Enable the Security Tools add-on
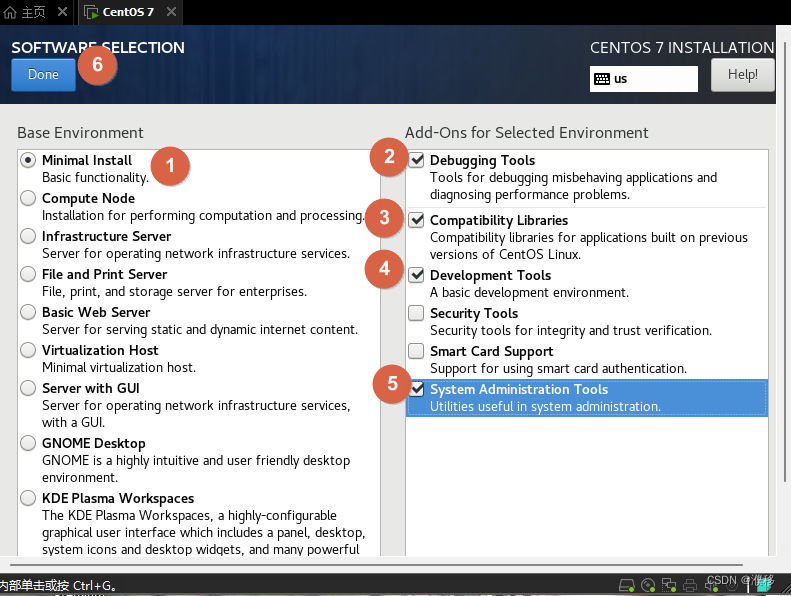The width and height of the screenshot is (791, 596). coord(416,313)
